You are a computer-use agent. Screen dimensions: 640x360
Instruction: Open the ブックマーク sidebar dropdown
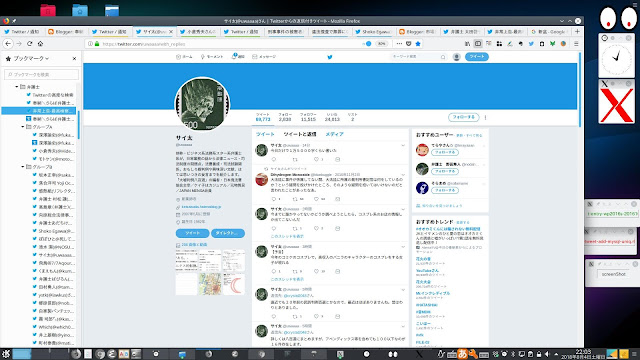[x=28, y=59]
